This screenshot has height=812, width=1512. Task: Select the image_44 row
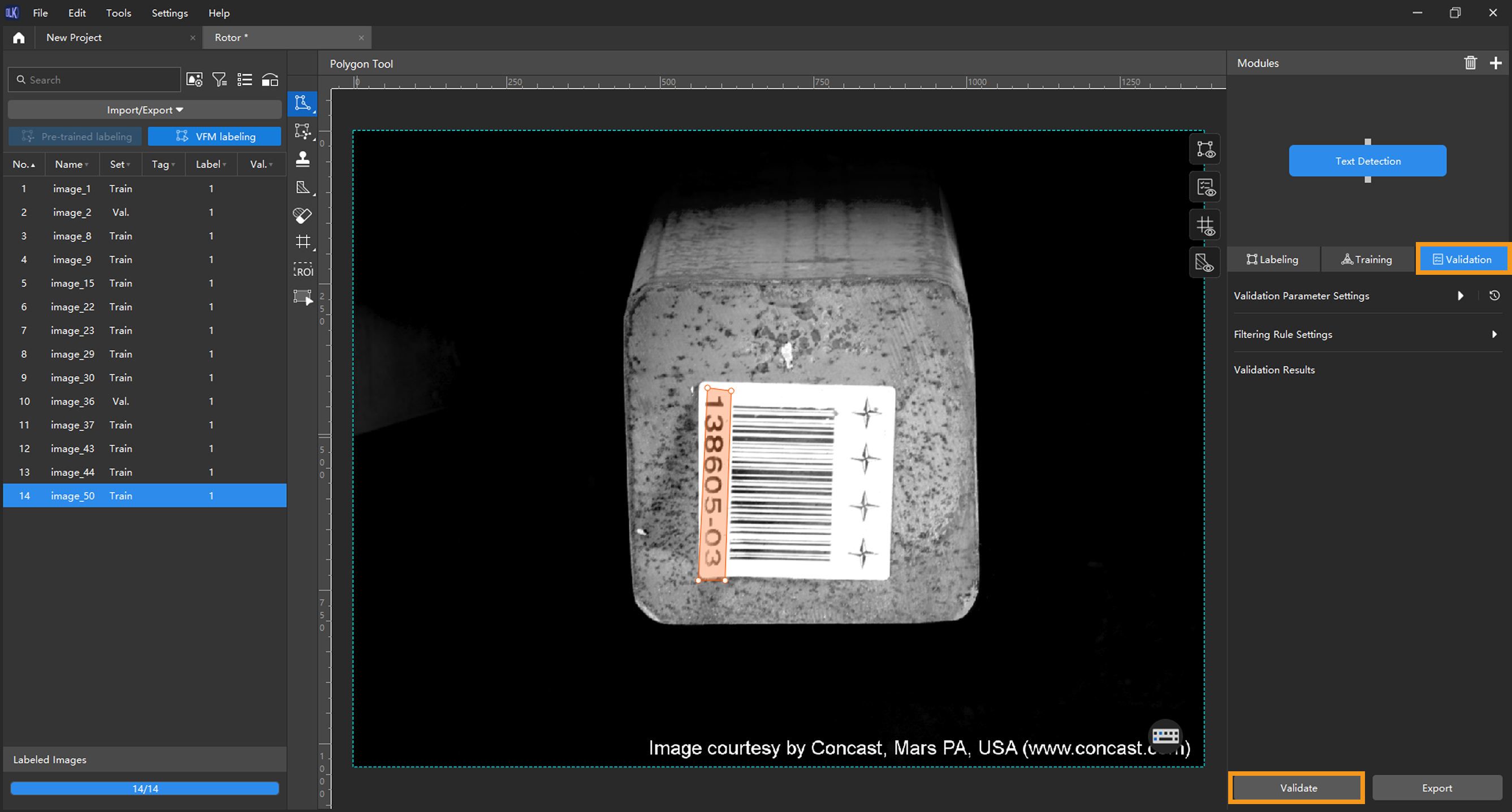pyautogui.click(x=144, y=472)
